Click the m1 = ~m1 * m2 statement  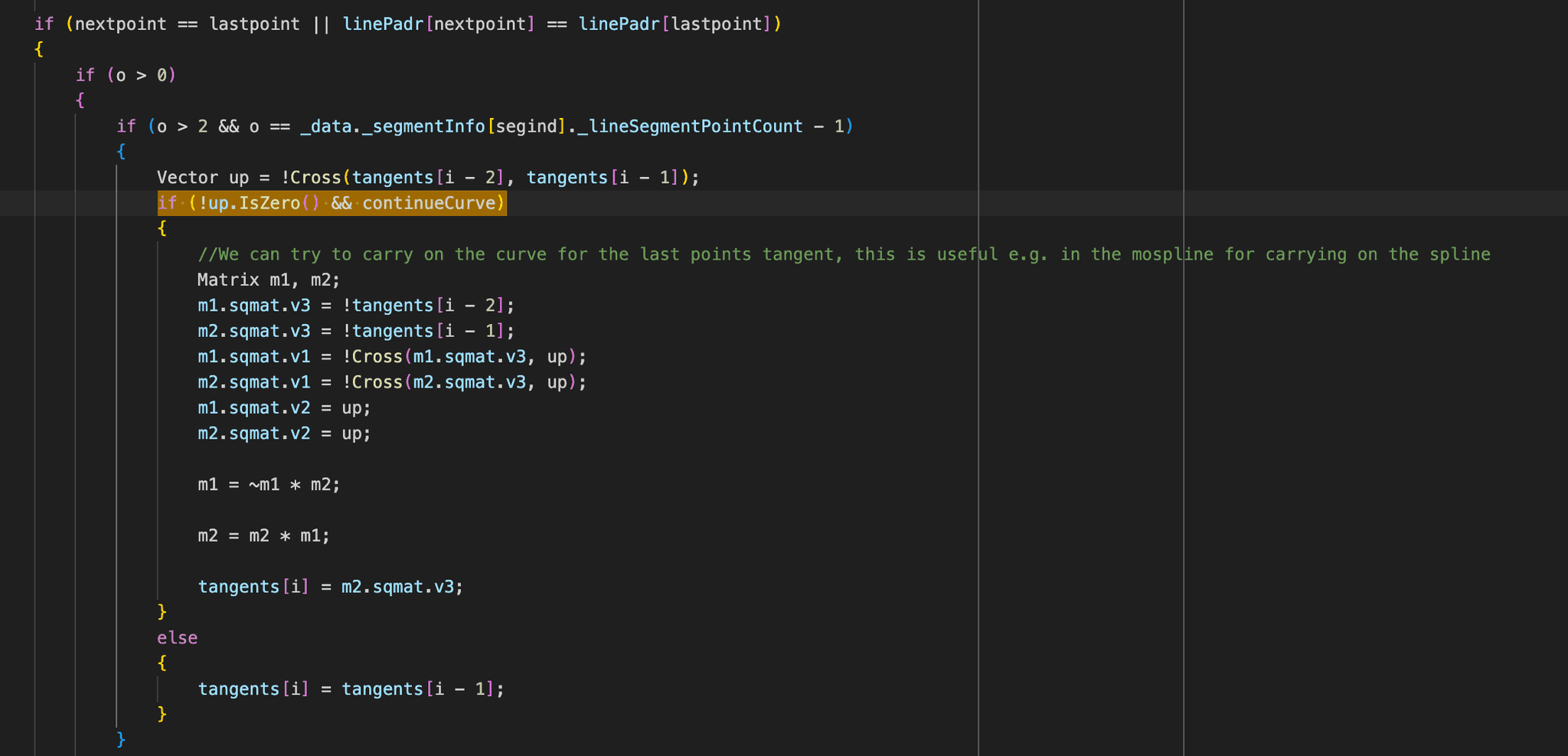pos(268,485)
